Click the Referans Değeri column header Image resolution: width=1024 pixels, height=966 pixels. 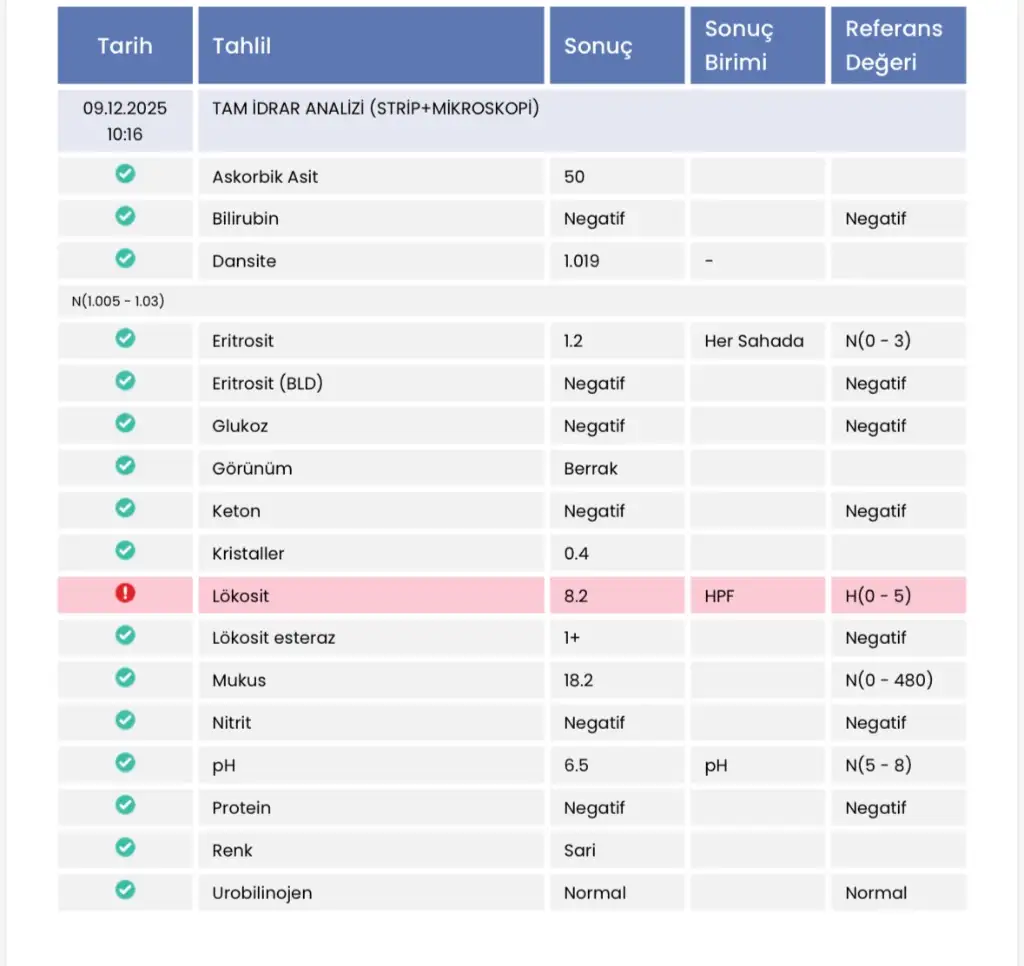coord(894,46)
